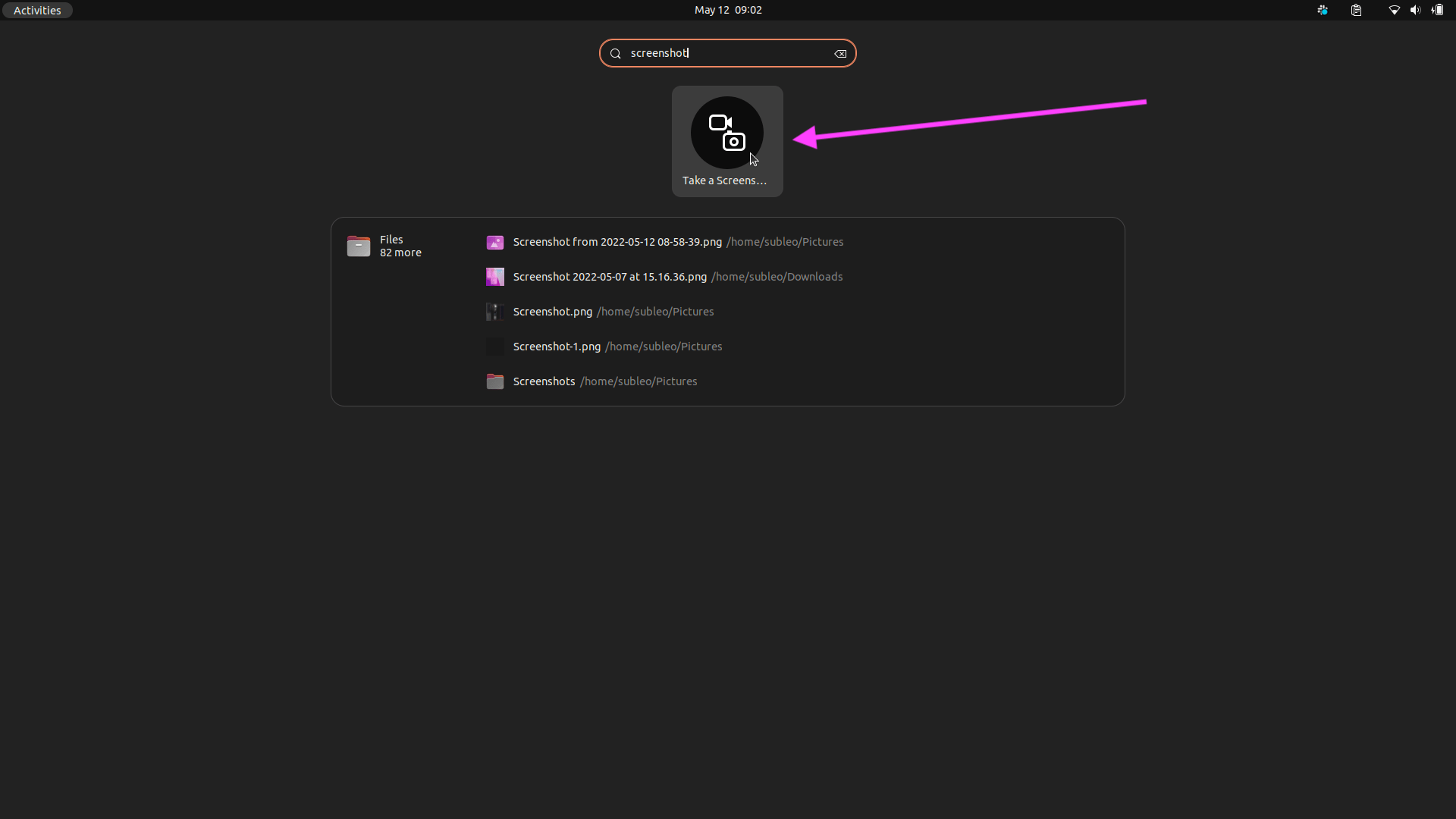Image resolution: width=1456 pixels, height=819 pixels.
Task: Open the Take a Screenshot tool
Action: (x=726, y=141)
